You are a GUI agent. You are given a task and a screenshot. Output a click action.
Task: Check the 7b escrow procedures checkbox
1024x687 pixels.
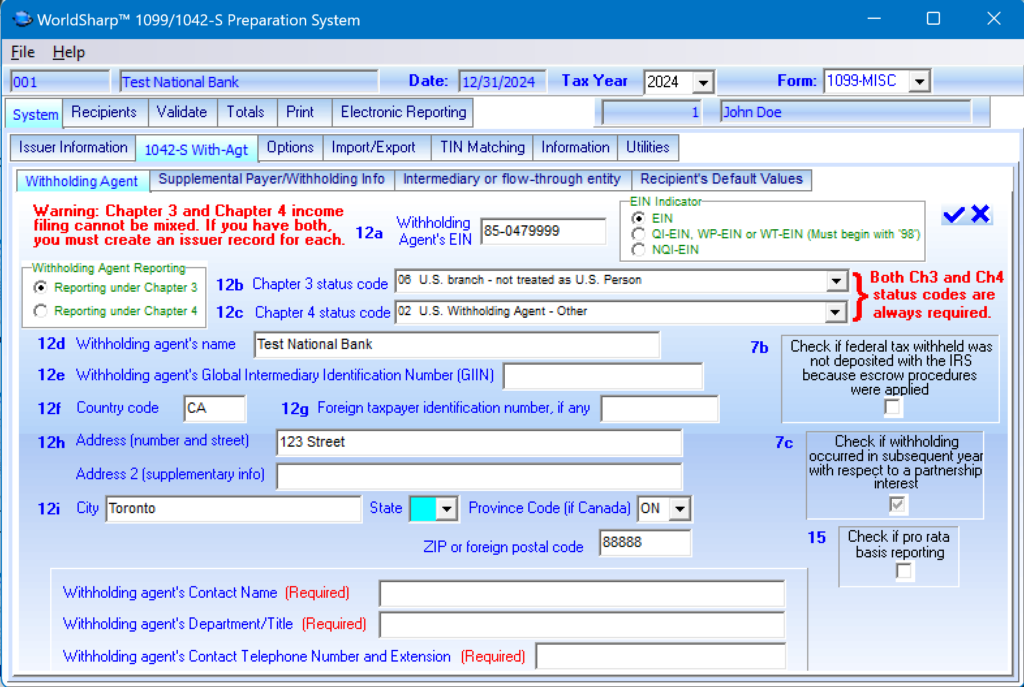[892, 407]
